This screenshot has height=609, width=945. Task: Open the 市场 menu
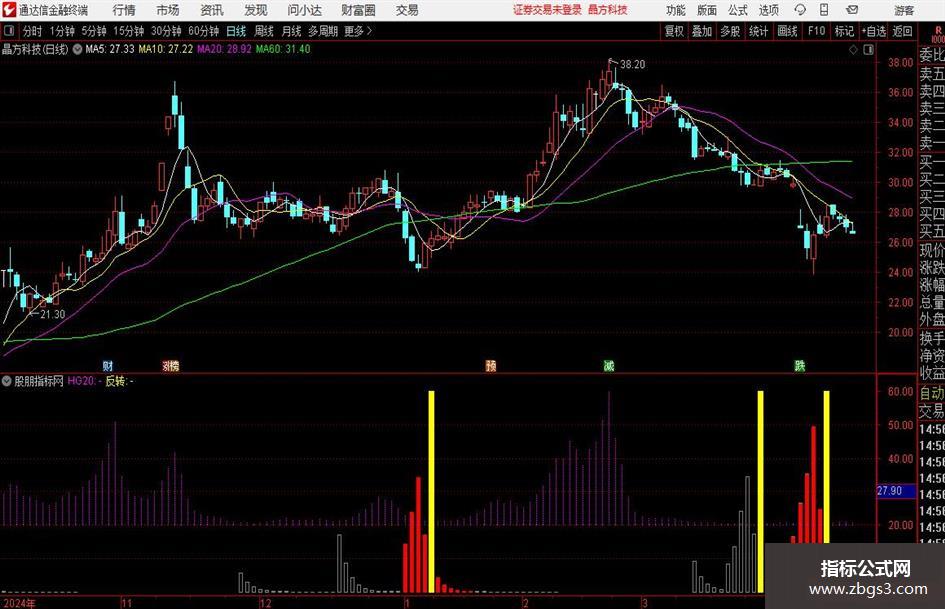pyautogui.click(x=168, y=10)
